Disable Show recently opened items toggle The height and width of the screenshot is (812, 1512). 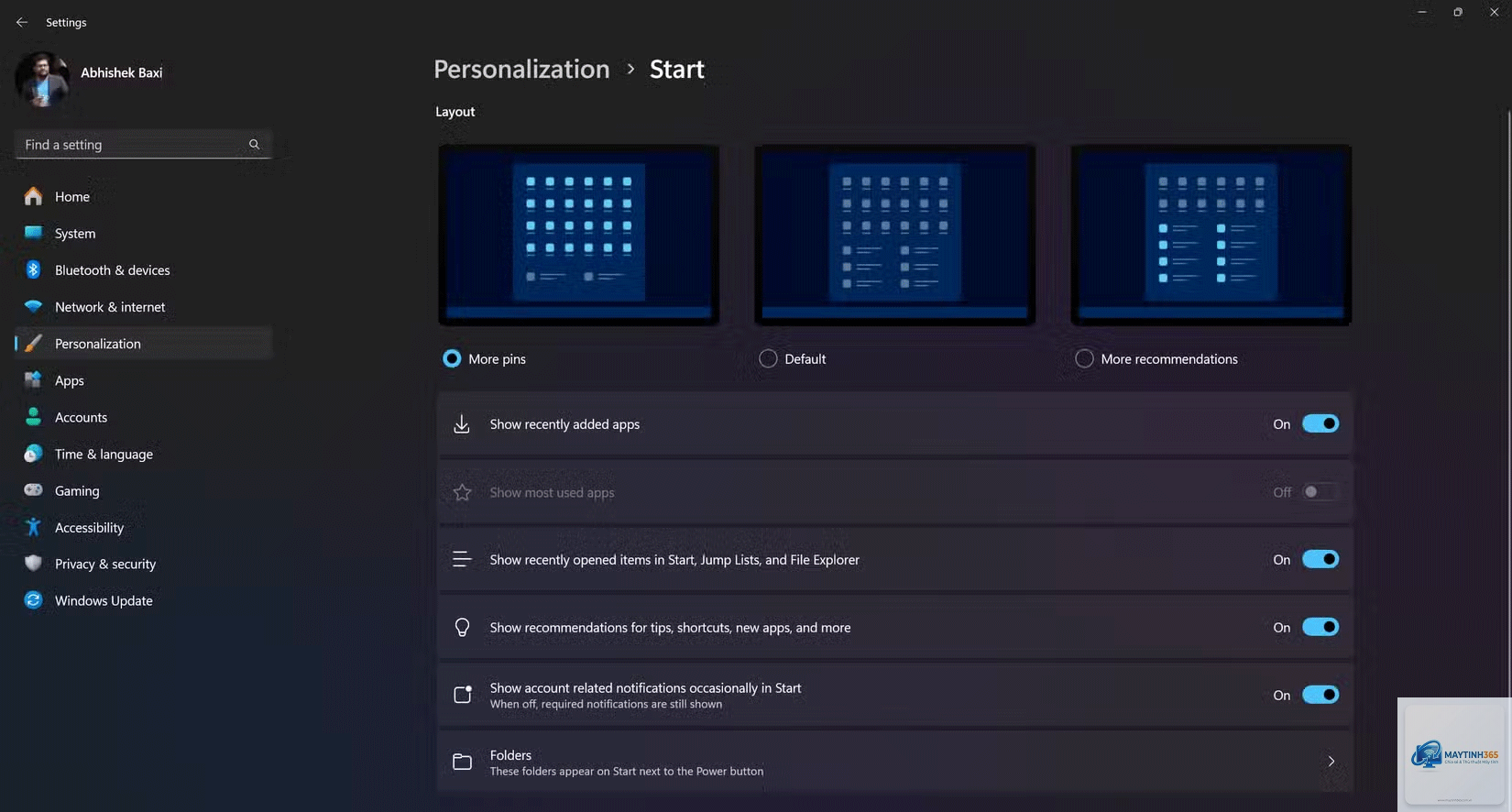(1320, 559)
